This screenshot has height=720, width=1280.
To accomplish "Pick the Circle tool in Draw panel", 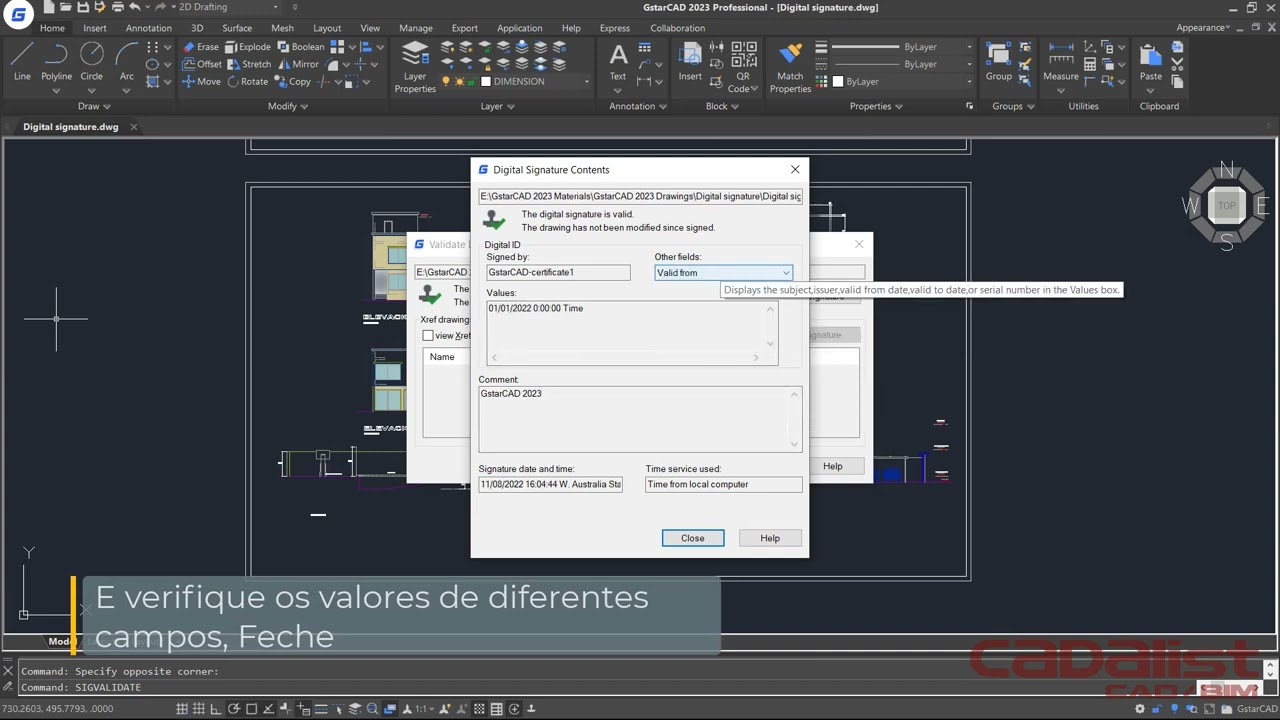I will coord(91,62).
